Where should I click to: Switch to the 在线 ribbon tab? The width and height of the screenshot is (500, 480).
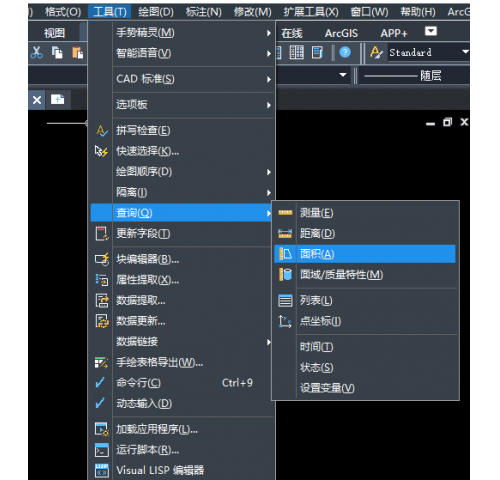coord(292,33)
